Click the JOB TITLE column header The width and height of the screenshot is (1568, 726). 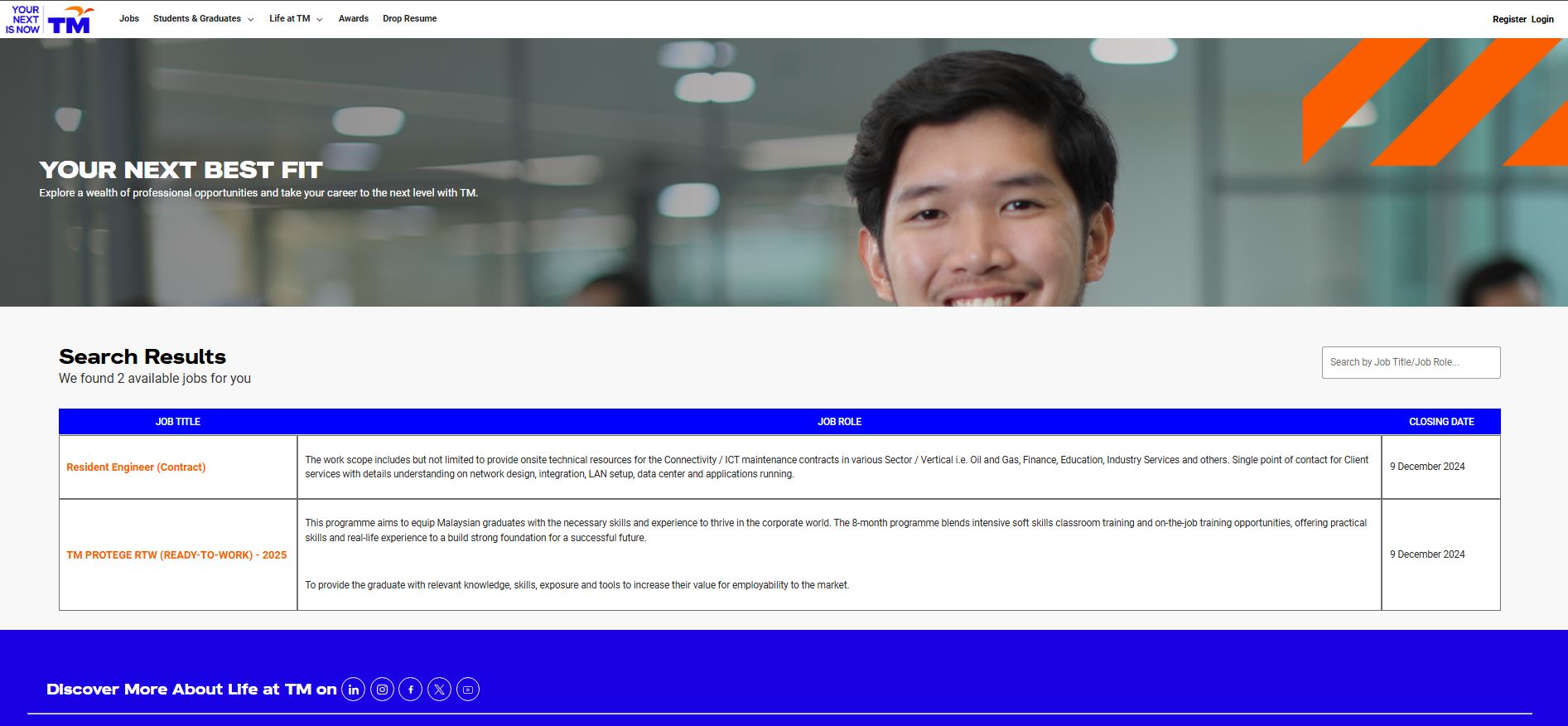pyautogui.click(x=178, y=422)
